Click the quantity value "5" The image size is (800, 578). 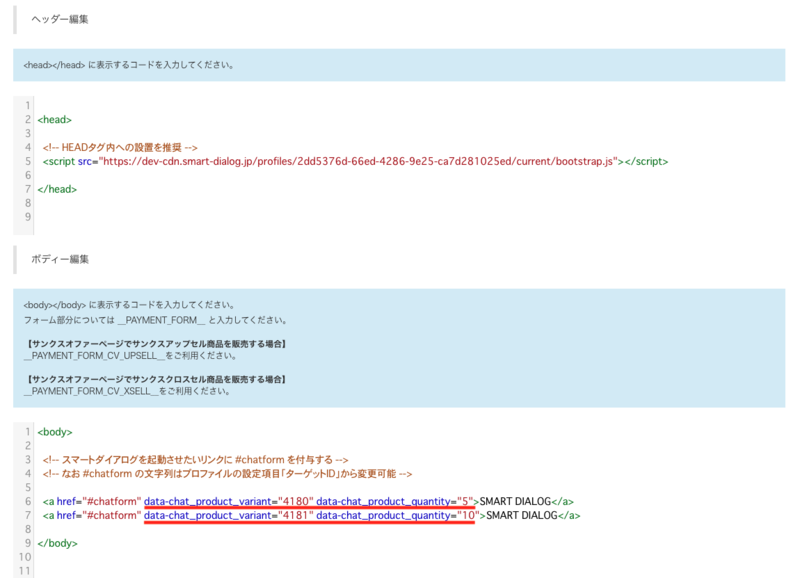[465, 501]
